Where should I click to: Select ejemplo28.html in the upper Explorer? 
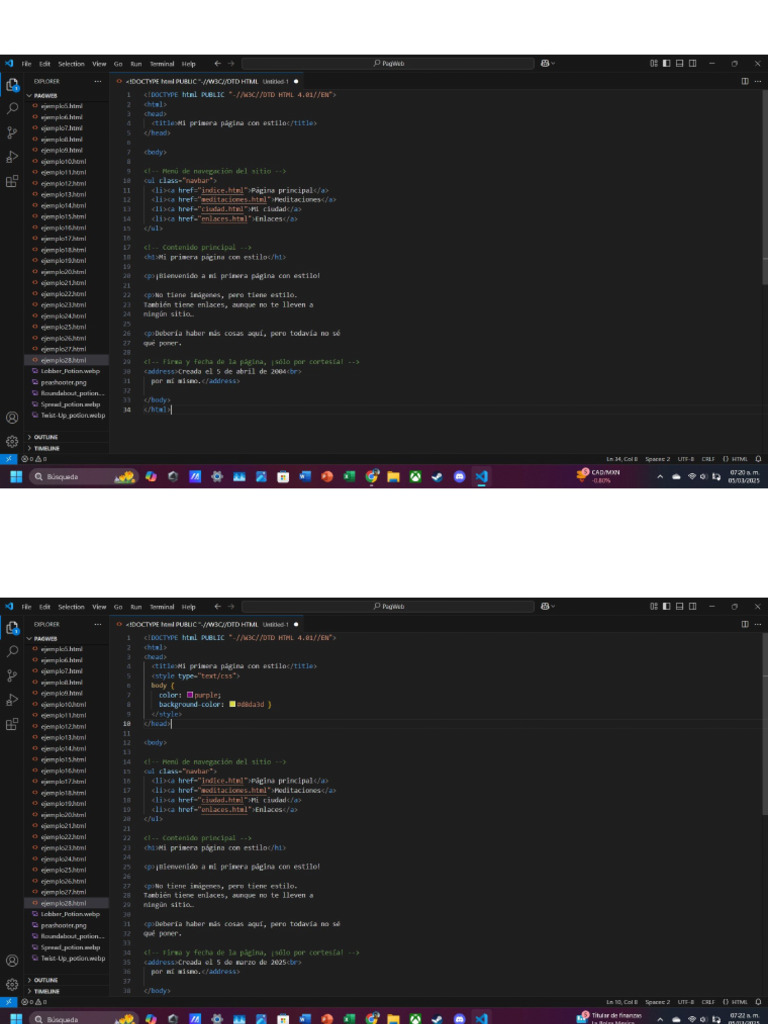coord(67,360)
